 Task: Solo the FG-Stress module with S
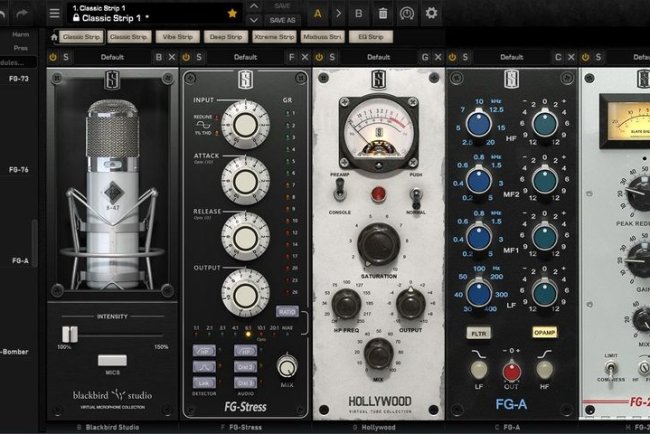199,57
